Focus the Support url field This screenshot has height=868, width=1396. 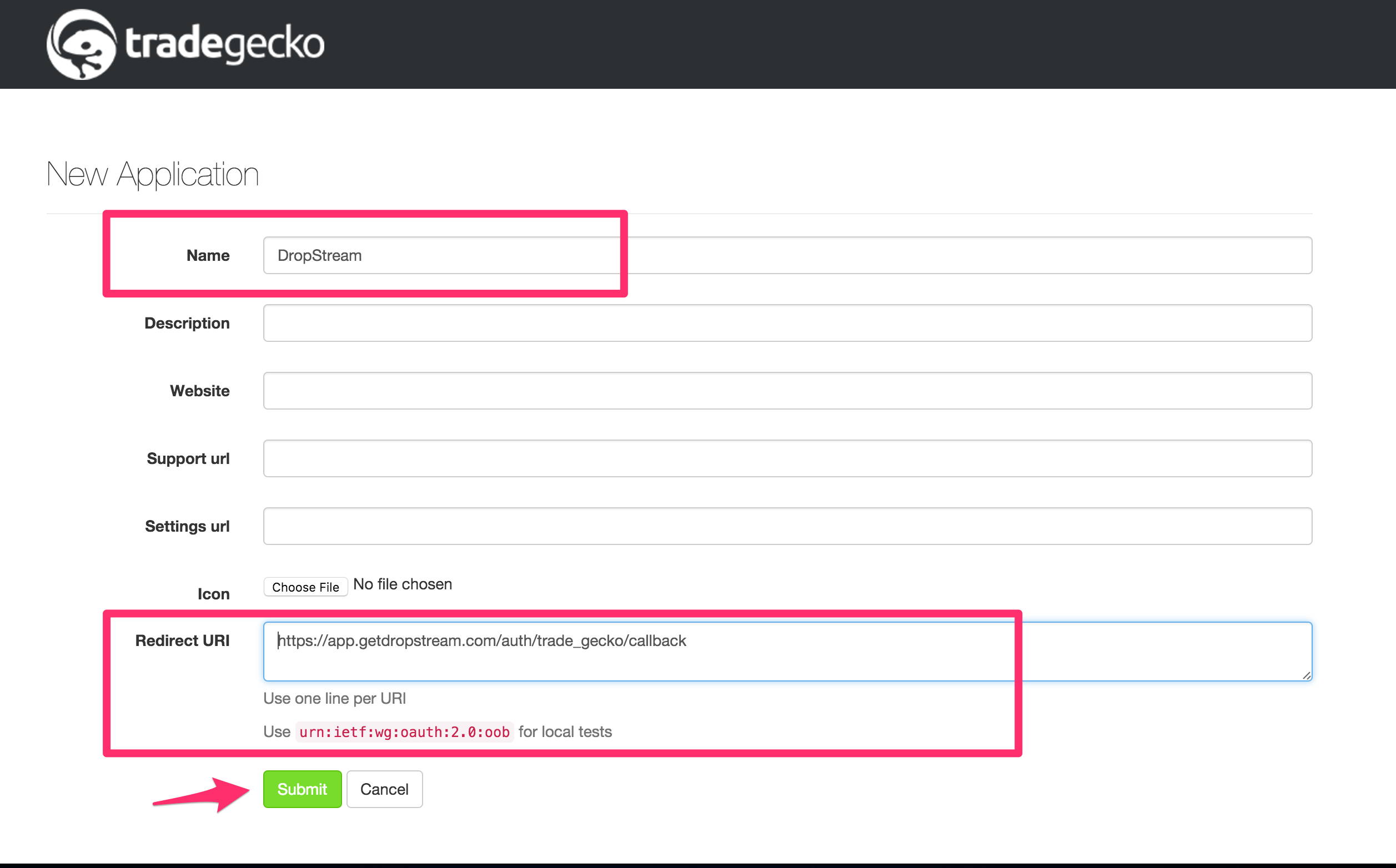787,458
